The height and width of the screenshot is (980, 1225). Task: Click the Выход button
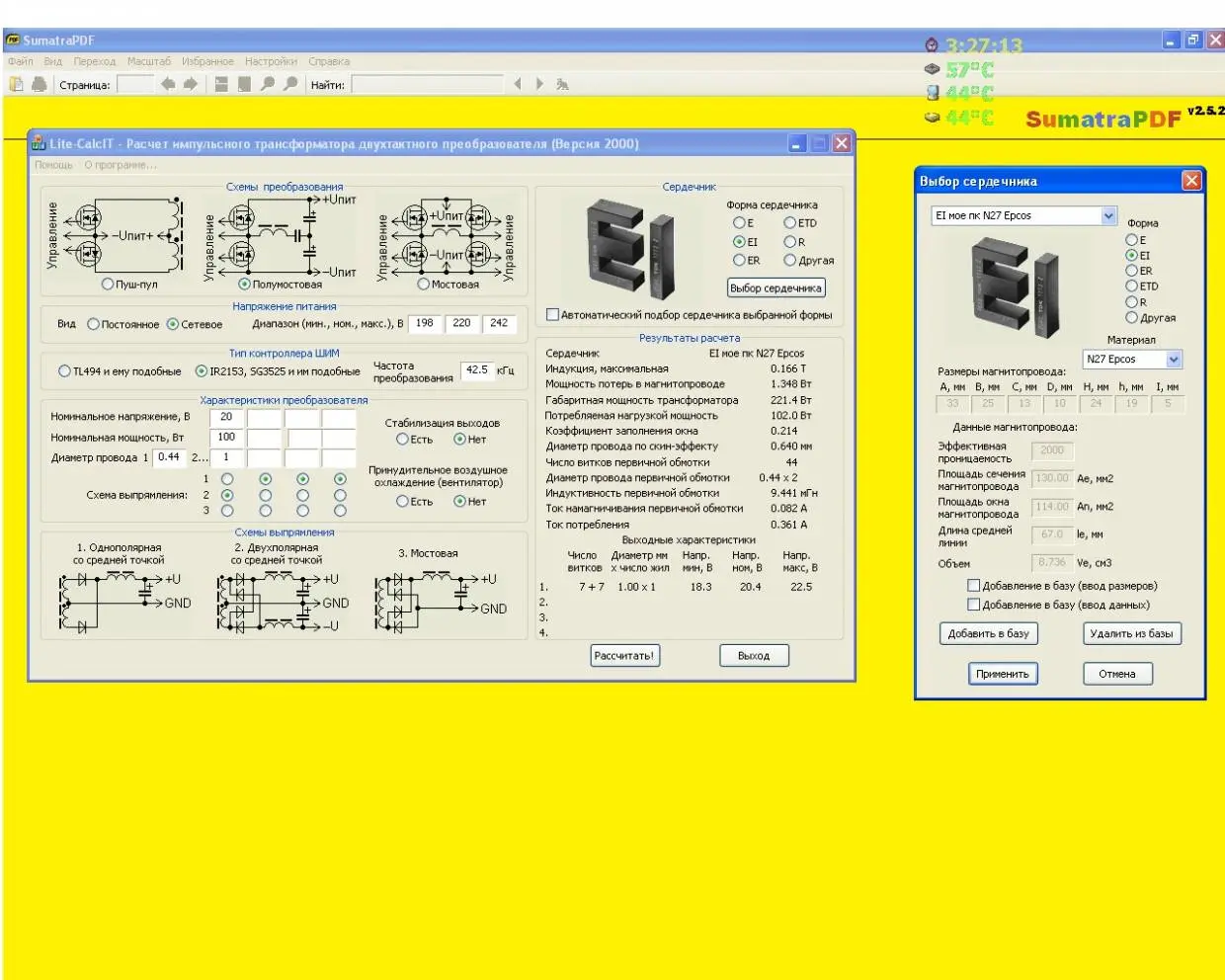pos(754,656)
